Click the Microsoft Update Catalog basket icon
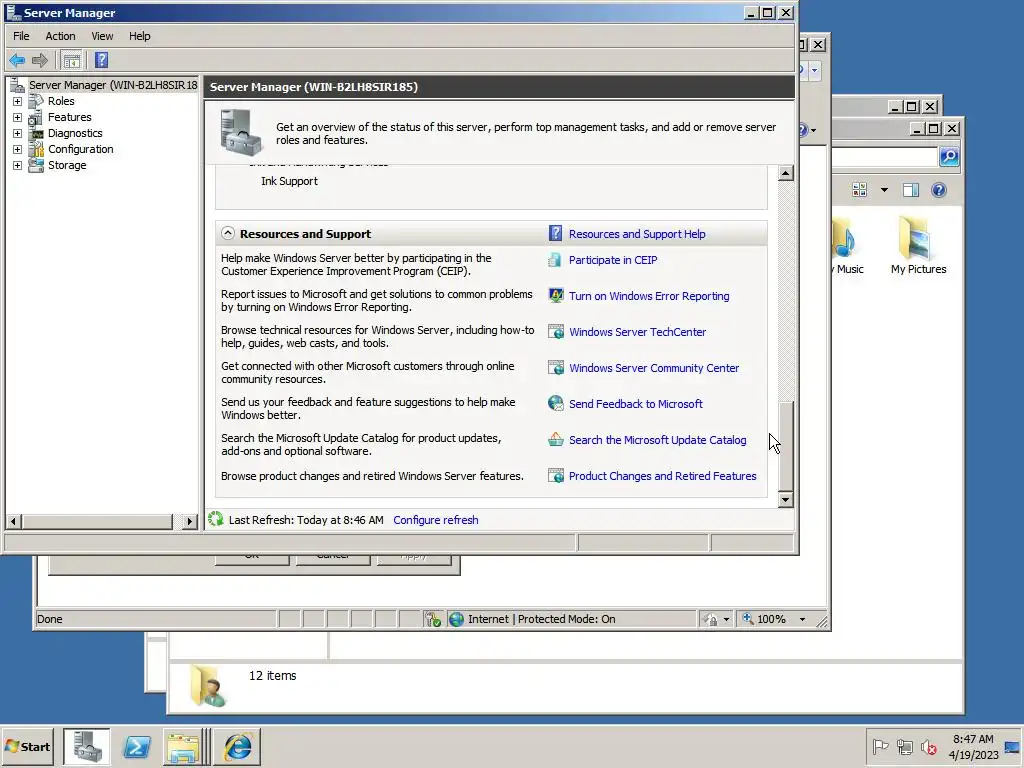This screenshot has width=1024, height=768. [555, 440]
